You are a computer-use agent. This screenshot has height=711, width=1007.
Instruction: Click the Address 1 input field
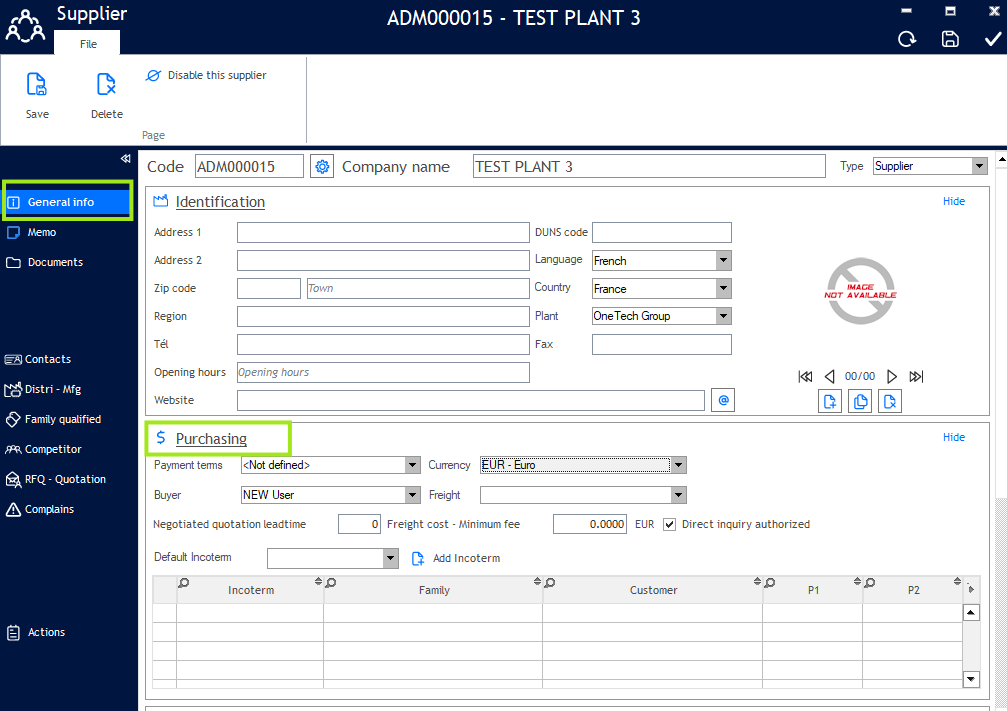[x=382, y=233]
